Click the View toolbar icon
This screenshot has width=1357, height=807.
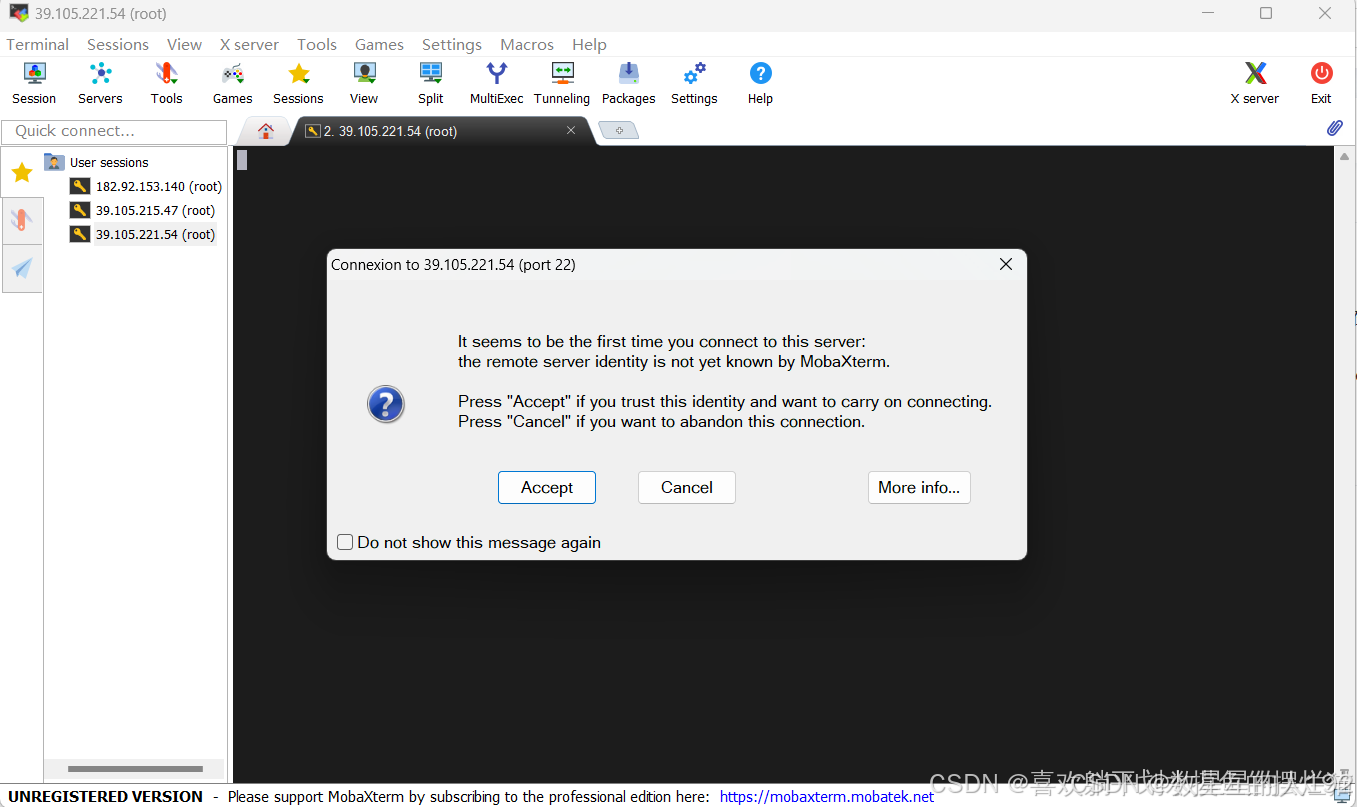(364, 83)
